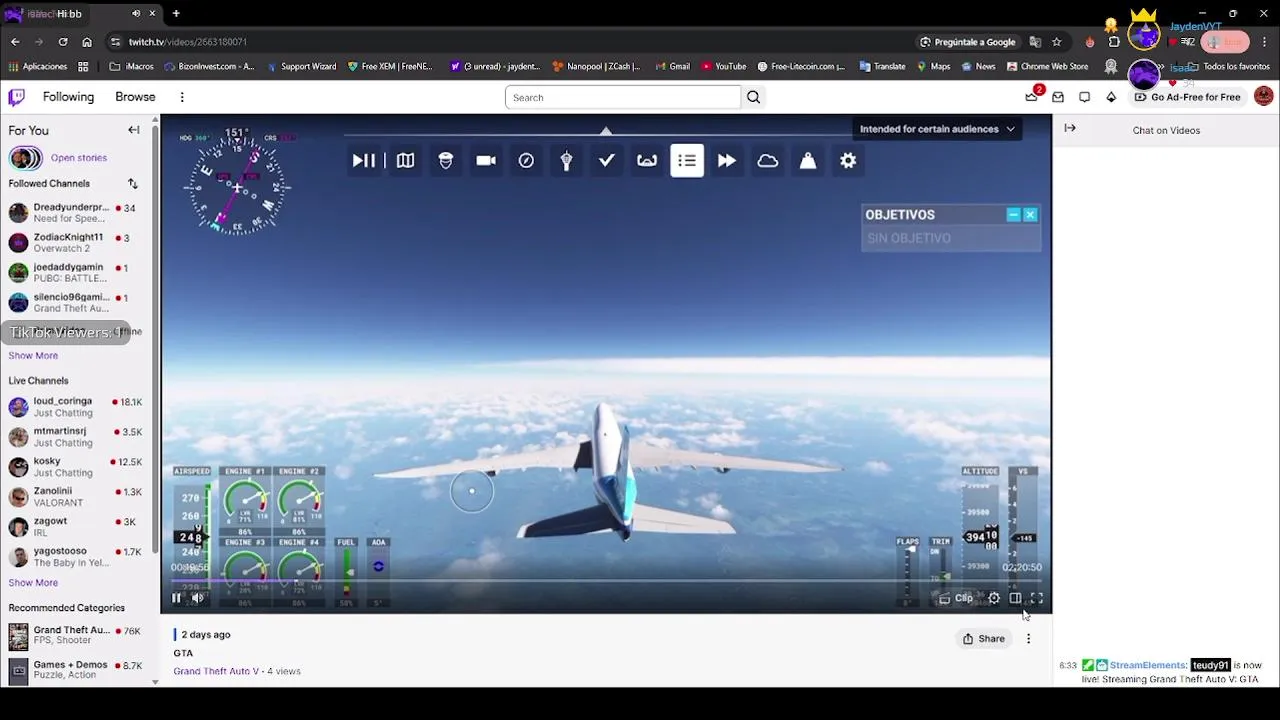The height and width of the screenshot is (720, 1280).
Task: Open video player settings gear
Action: point(994,598)
